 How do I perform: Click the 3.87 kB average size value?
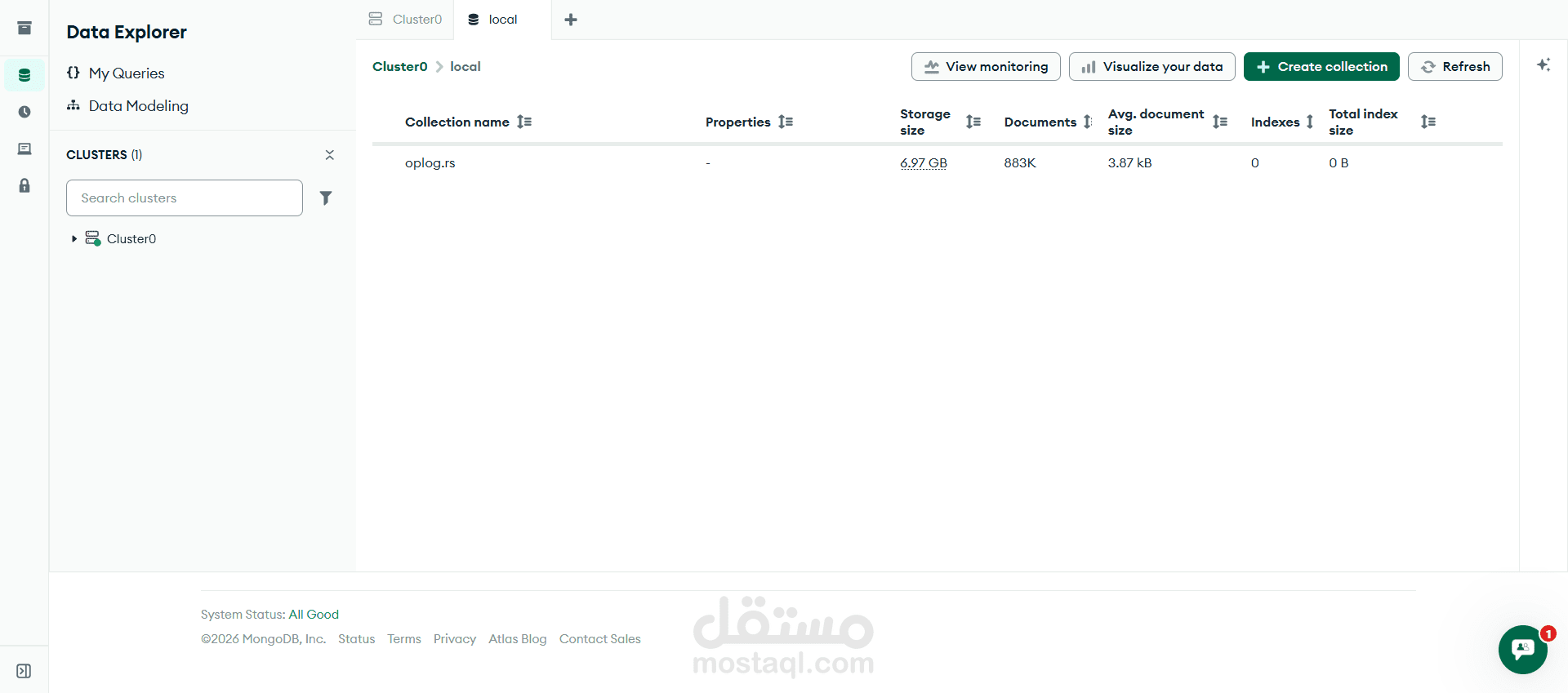1129,163
